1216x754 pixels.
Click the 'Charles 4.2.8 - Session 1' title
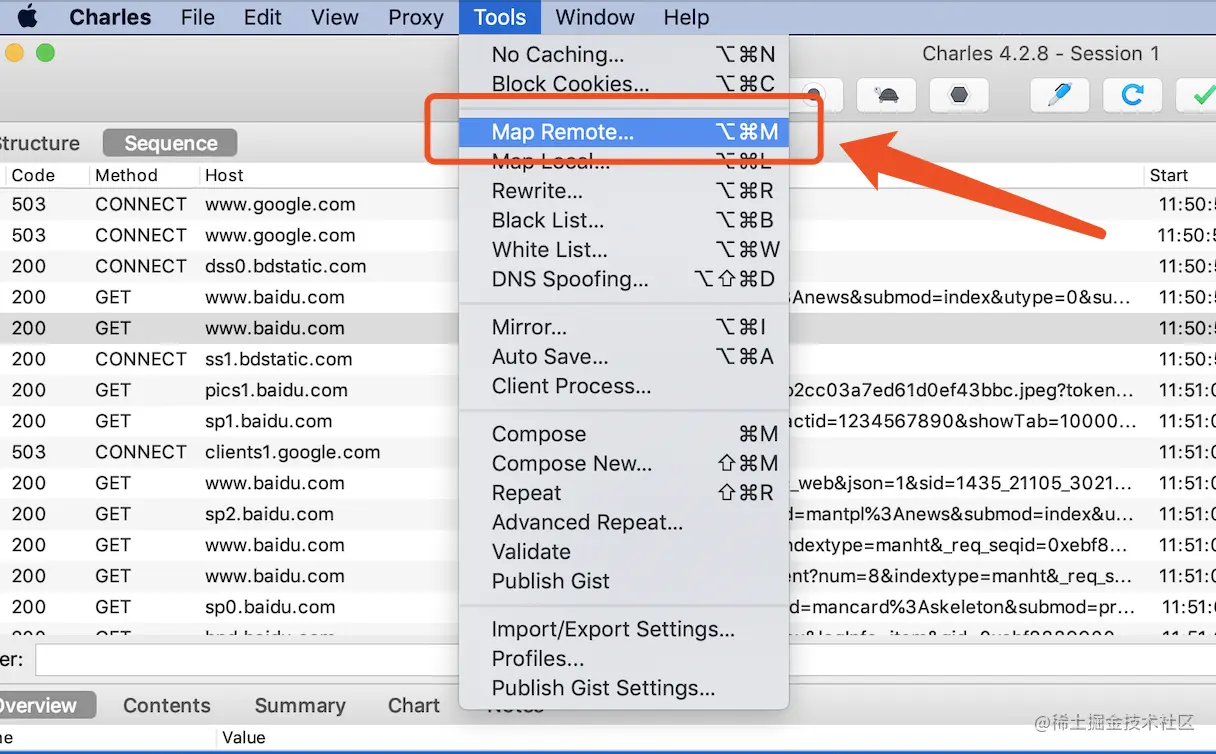click(x=1041, y=54)
